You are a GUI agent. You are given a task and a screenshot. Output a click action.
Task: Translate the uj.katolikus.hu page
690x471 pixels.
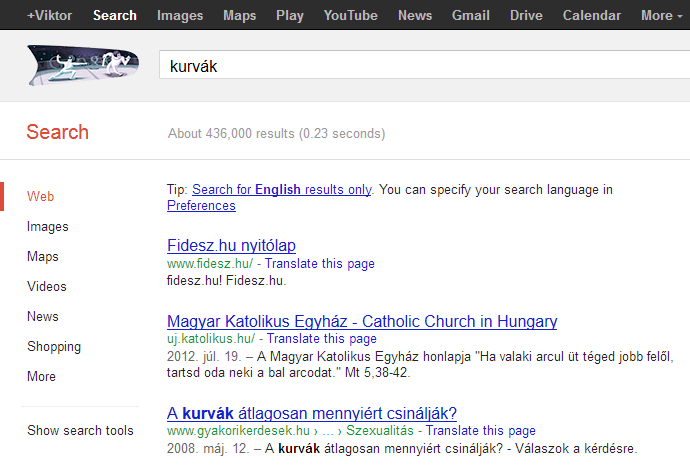(x=322, y=339)
